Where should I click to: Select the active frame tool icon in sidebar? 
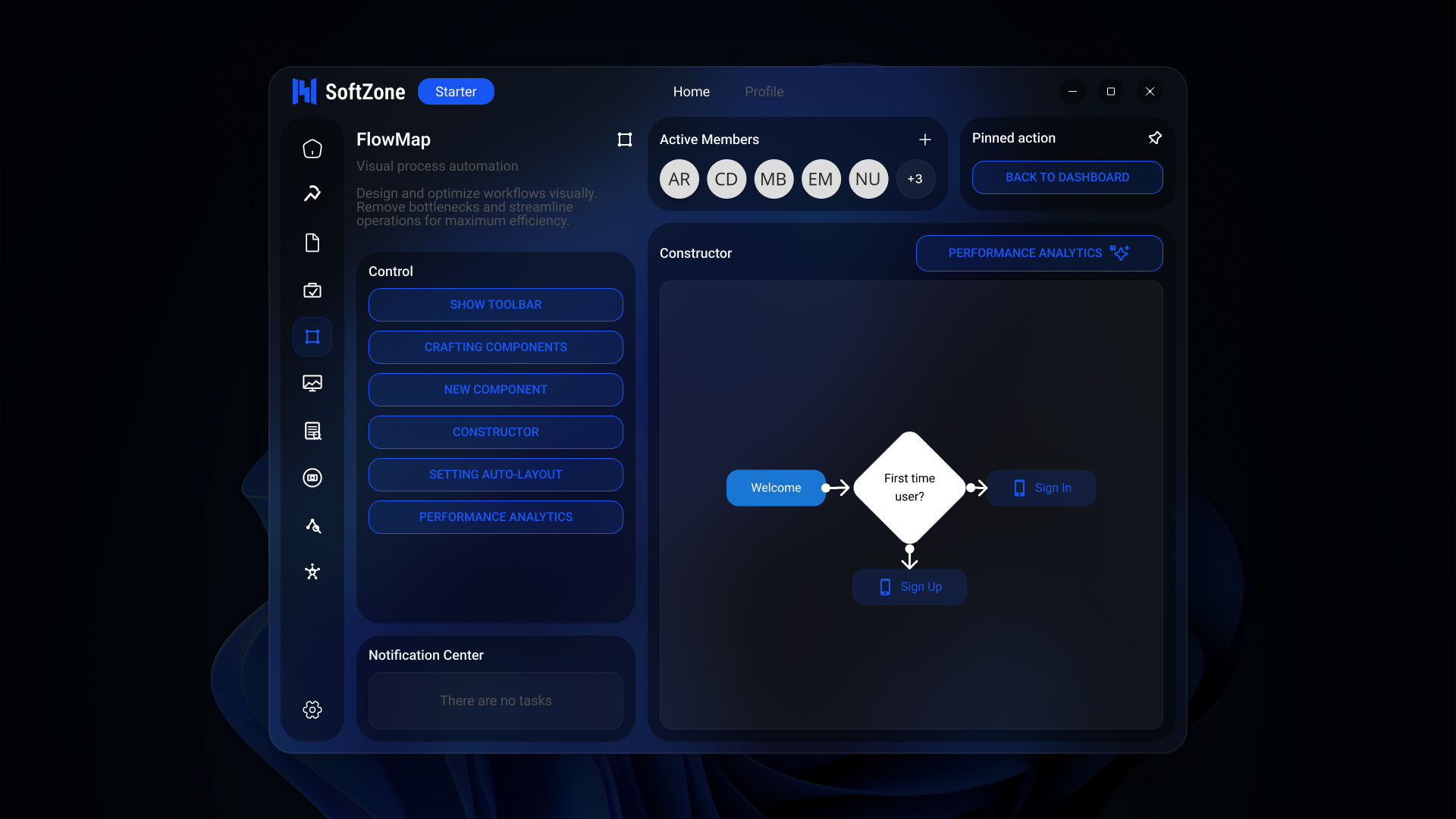[312, 337]
